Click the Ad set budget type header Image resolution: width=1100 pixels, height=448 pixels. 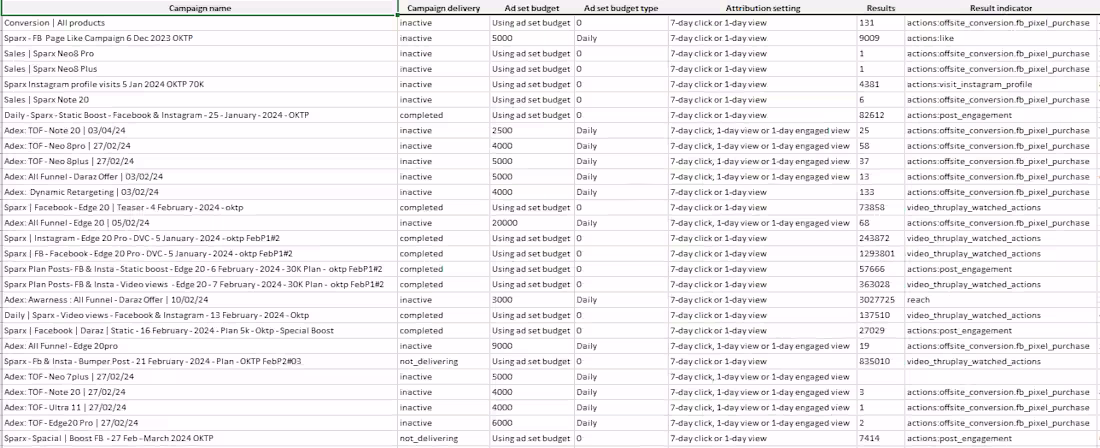pyautogui.click(x=621, y=8)
